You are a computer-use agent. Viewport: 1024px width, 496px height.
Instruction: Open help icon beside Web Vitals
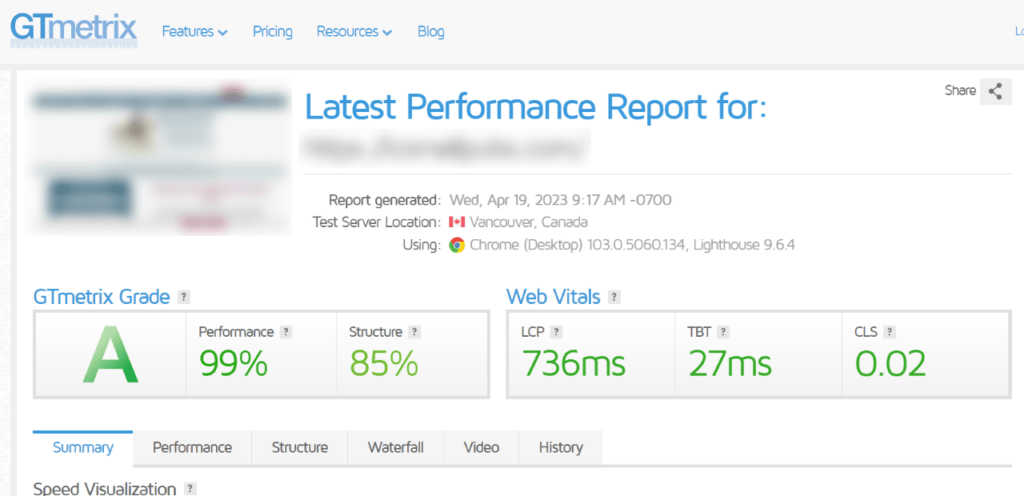(x=614, y=298)
